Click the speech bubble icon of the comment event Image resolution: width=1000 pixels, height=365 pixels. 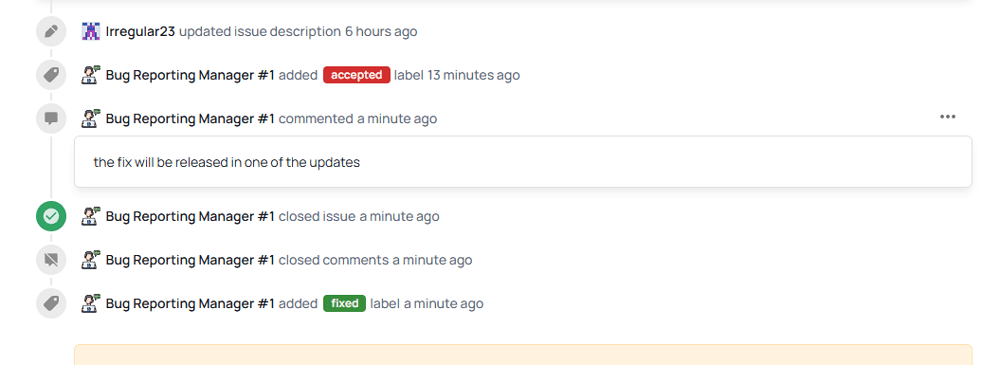51,119
